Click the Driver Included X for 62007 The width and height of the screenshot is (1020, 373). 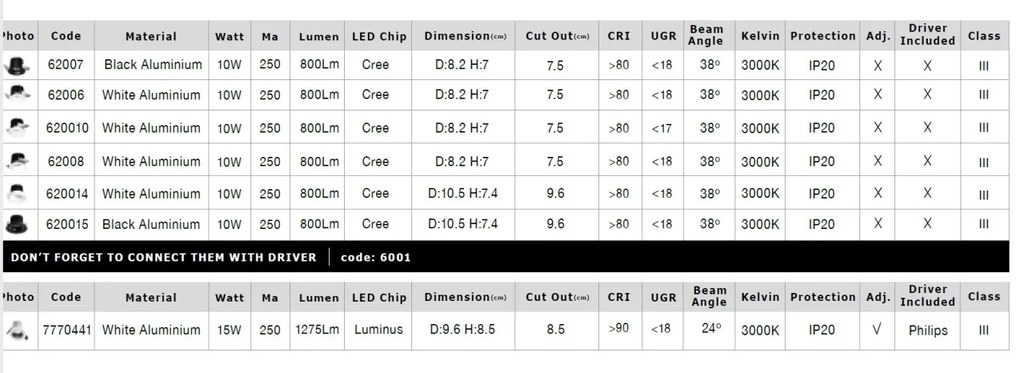point(928,66)
